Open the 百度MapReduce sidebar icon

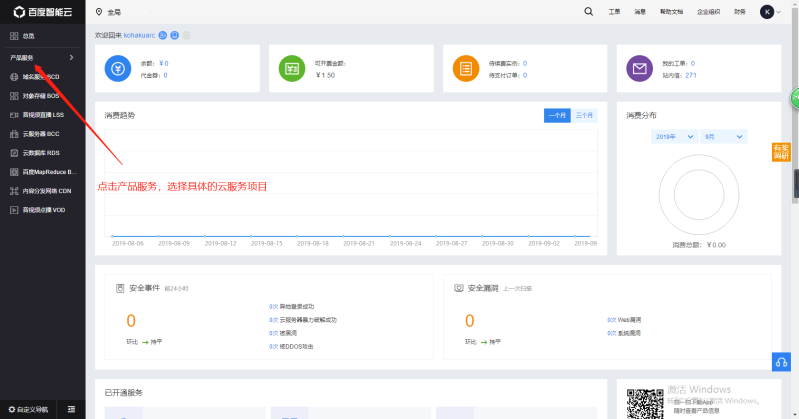click(x=14, y=172)
